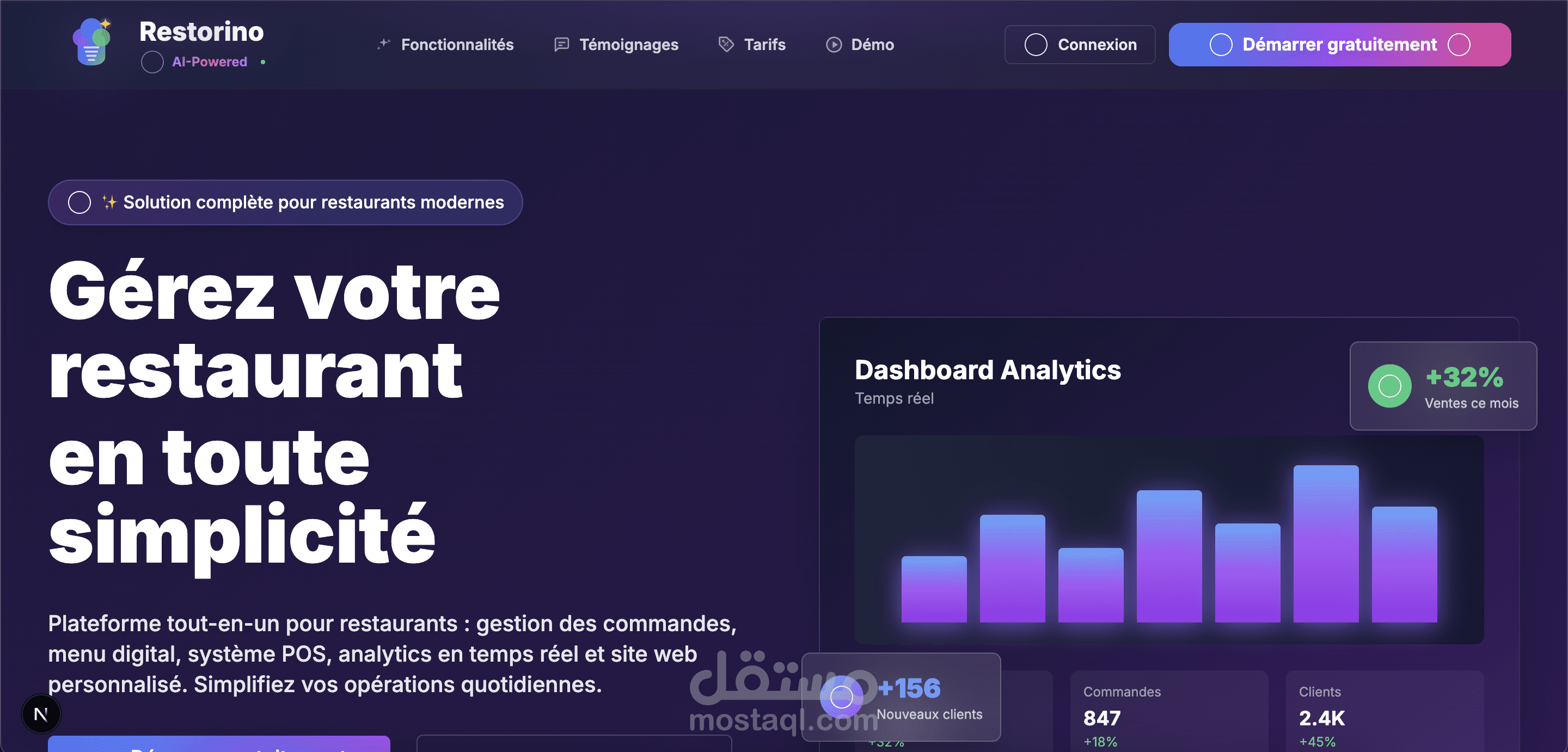Click the Solution complète pour restaurants modernes badge
Viewport: 1568px width, 752px height.
click(x=285, y=202)
